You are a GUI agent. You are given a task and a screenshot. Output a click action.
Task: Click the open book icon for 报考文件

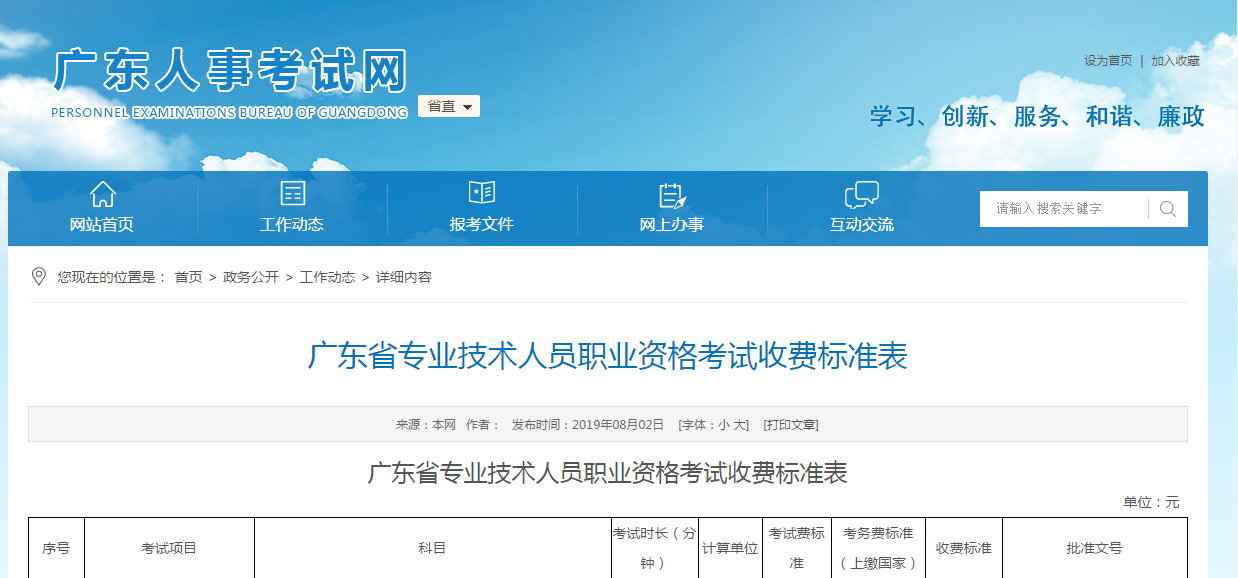pyautogui.click(x=481, y=194)
